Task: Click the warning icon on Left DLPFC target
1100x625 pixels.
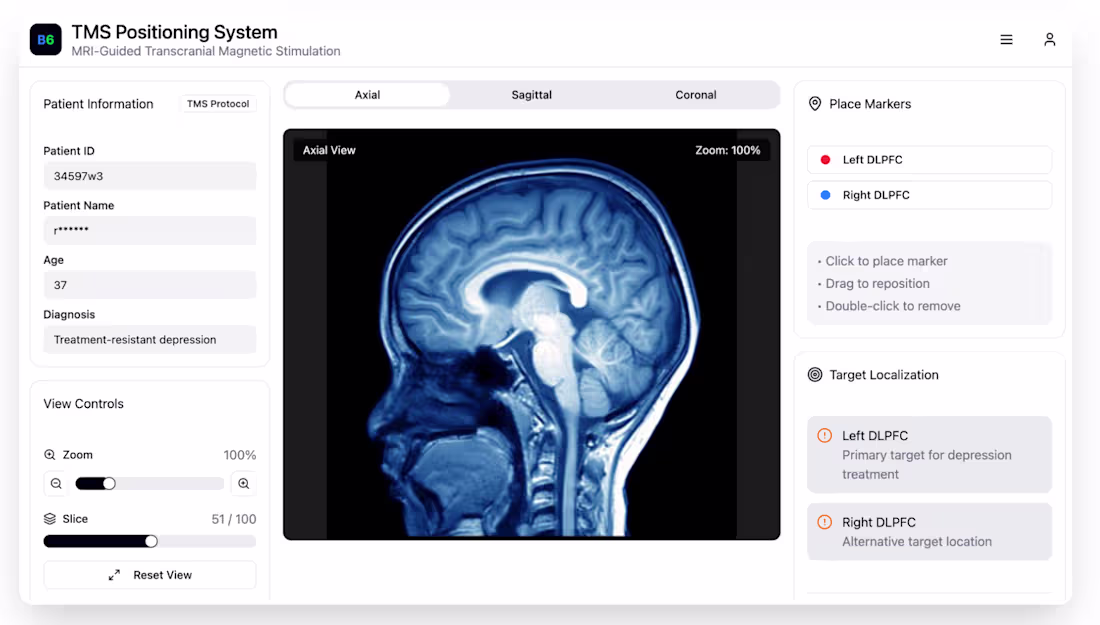Action: (825, 435)
